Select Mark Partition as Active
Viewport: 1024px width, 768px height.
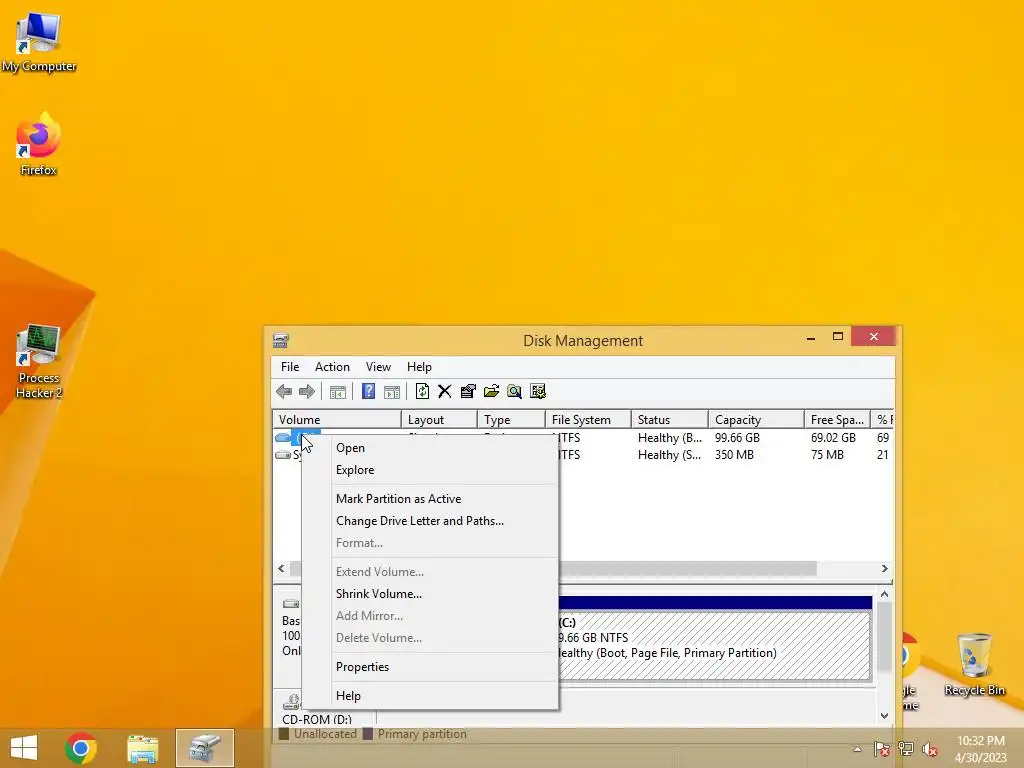tap(431, 499)
